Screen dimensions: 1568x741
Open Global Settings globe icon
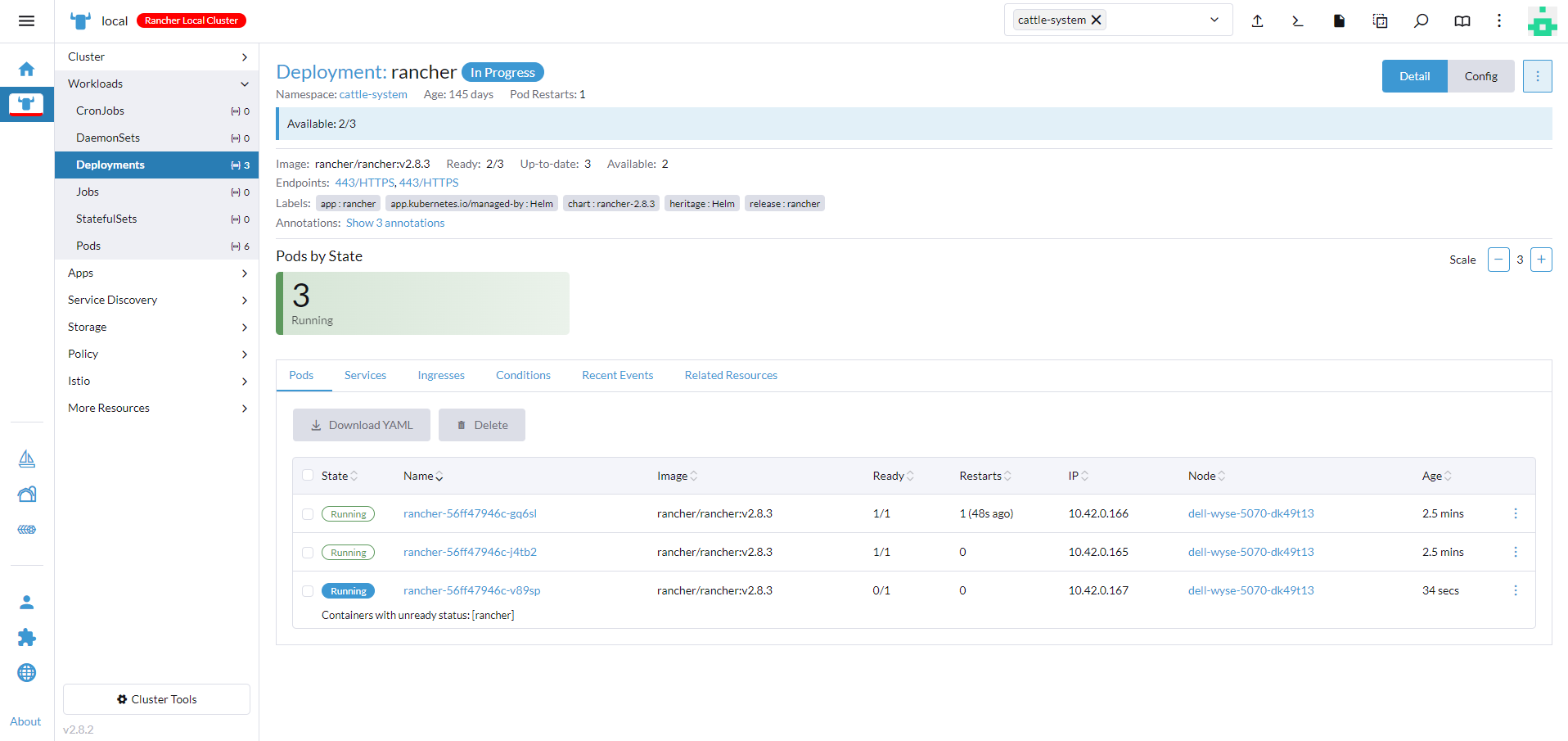(x=26, y=672)
